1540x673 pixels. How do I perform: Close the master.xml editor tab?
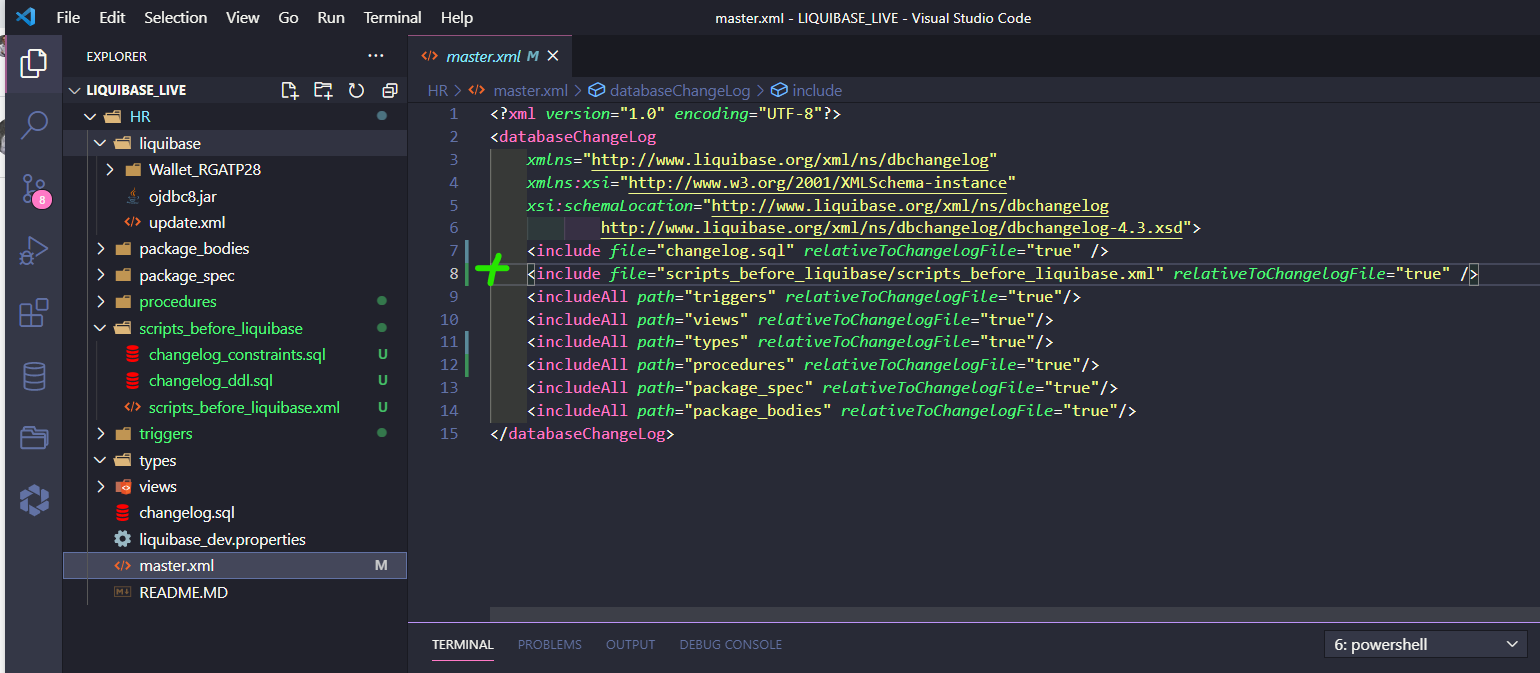553,57
